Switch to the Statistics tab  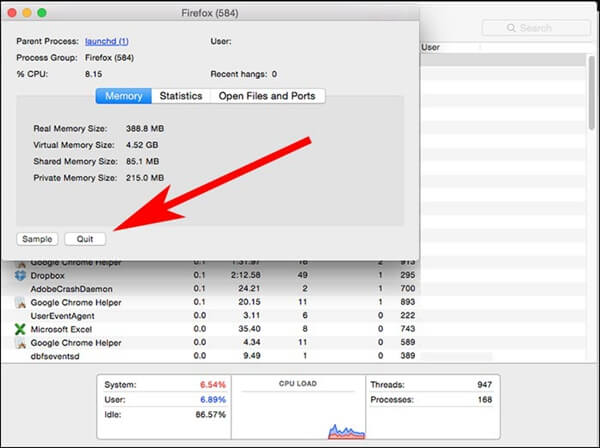(181, 96)
